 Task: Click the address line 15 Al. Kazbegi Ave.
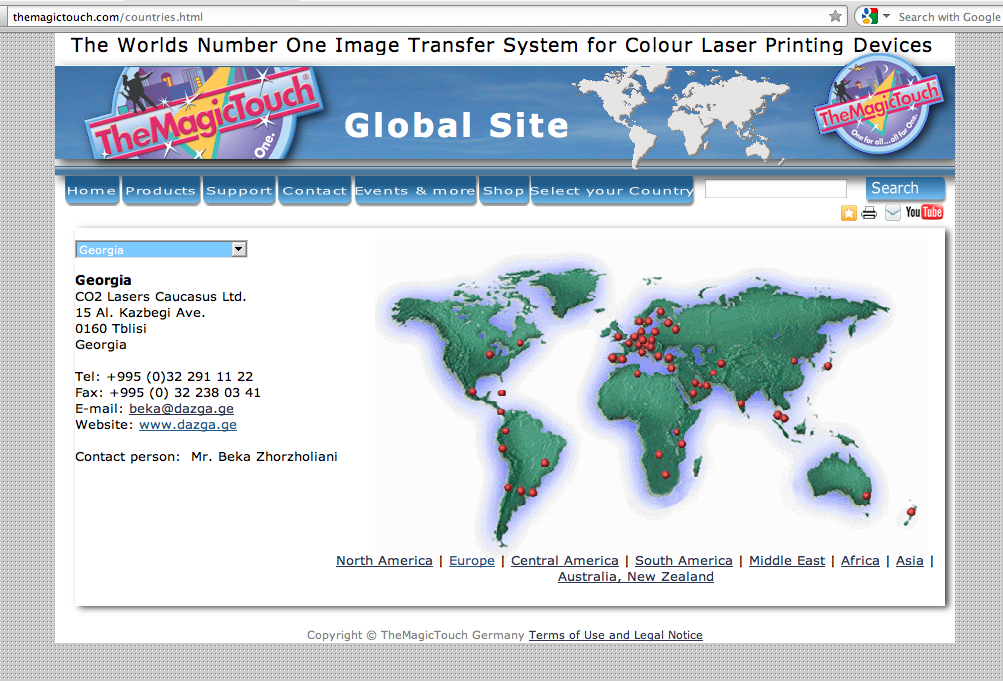click(140, 313)
